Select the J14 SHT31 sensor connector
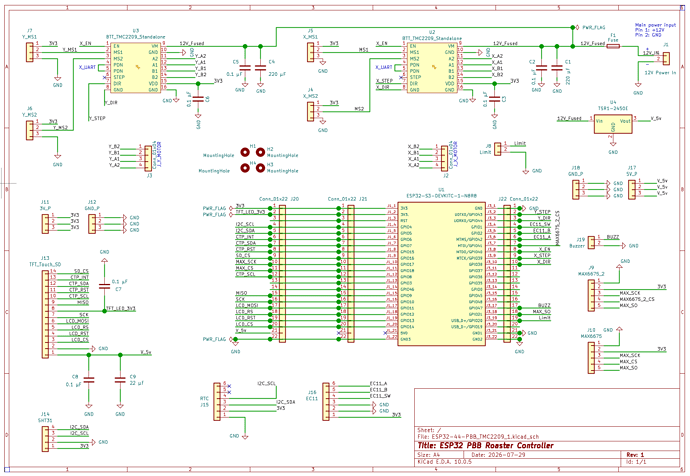 45,438
